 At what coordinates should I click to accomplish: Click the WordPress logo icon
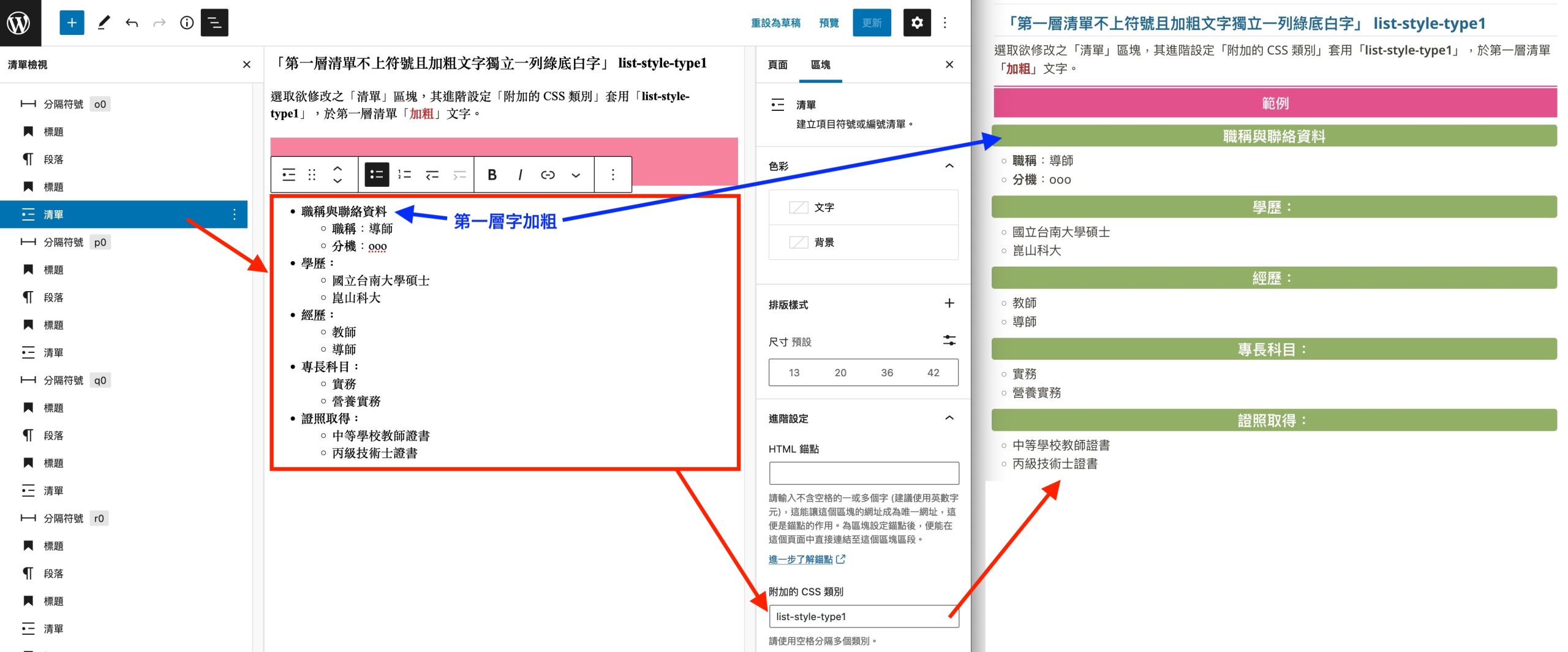(x=20, y=23)
